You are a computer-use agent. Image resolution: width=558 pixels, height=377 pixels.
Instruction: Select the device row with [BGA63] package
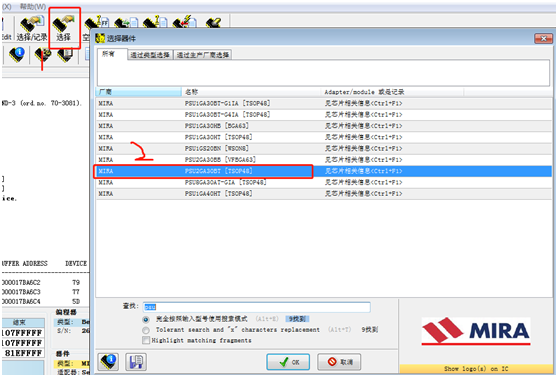(x=324, y=126)
